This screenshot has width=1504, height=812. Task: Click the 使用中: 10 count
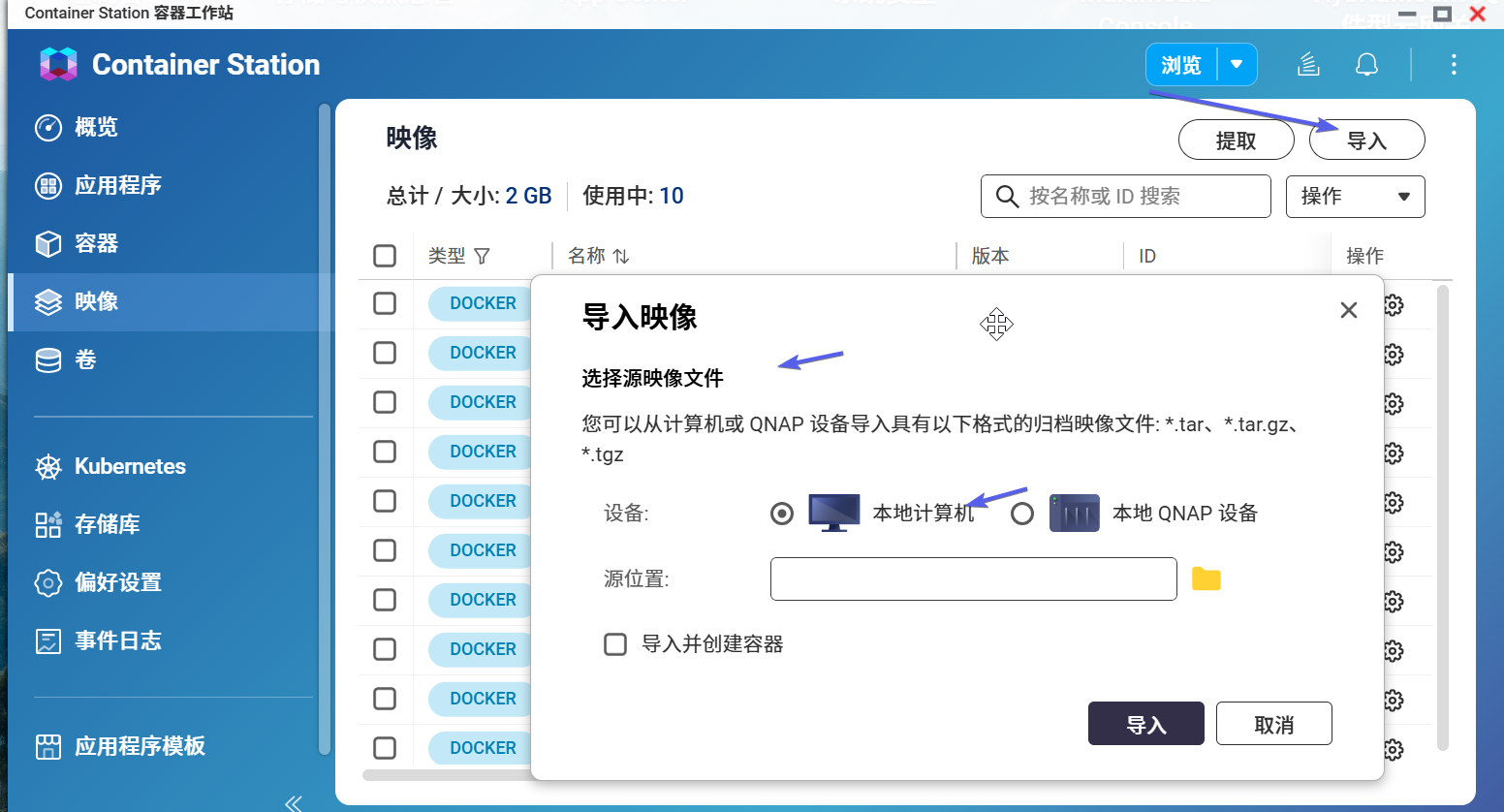pos(633,196)
